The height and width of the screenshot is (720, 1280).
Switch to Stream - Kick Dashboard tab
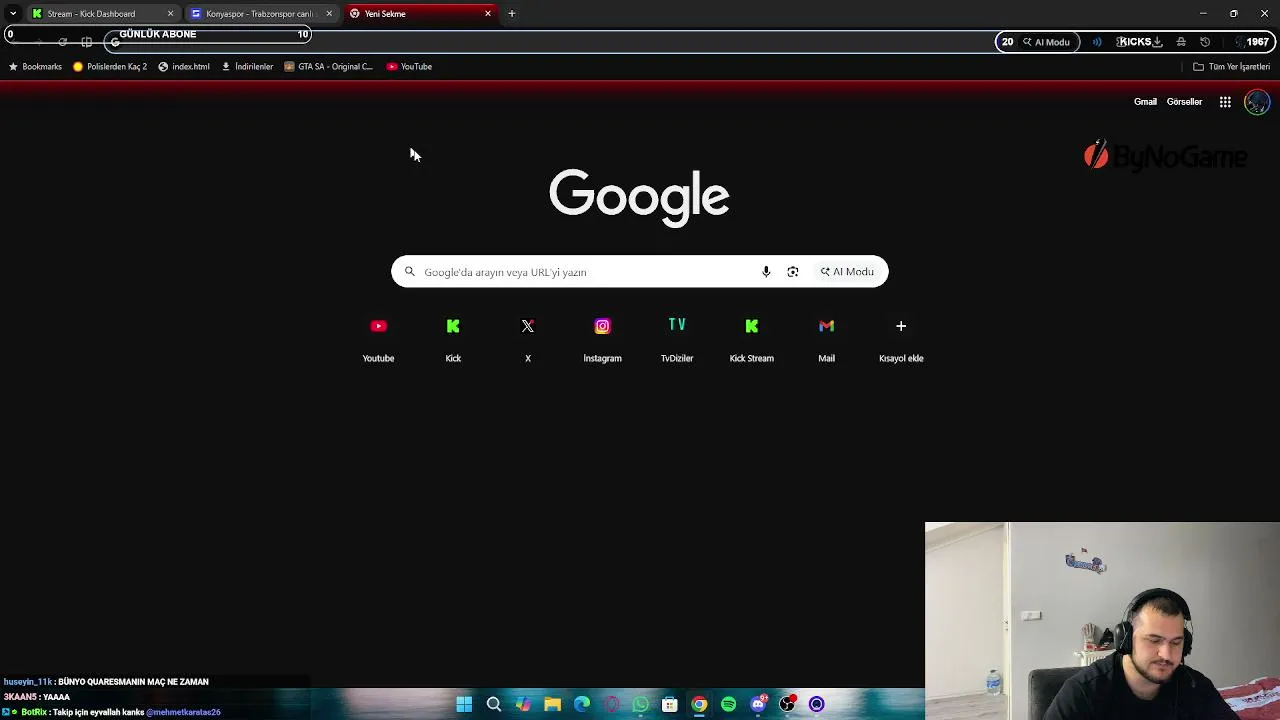click(102, 14)
